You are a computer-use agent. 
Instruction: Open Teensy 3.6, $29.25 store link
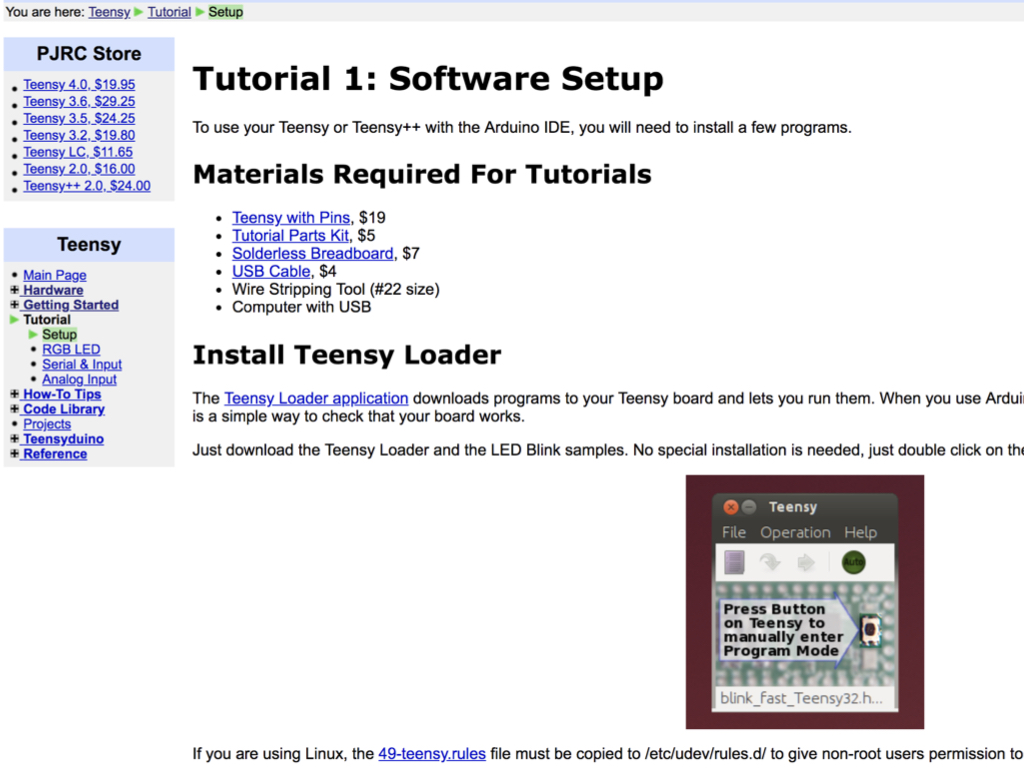(79, 101)
